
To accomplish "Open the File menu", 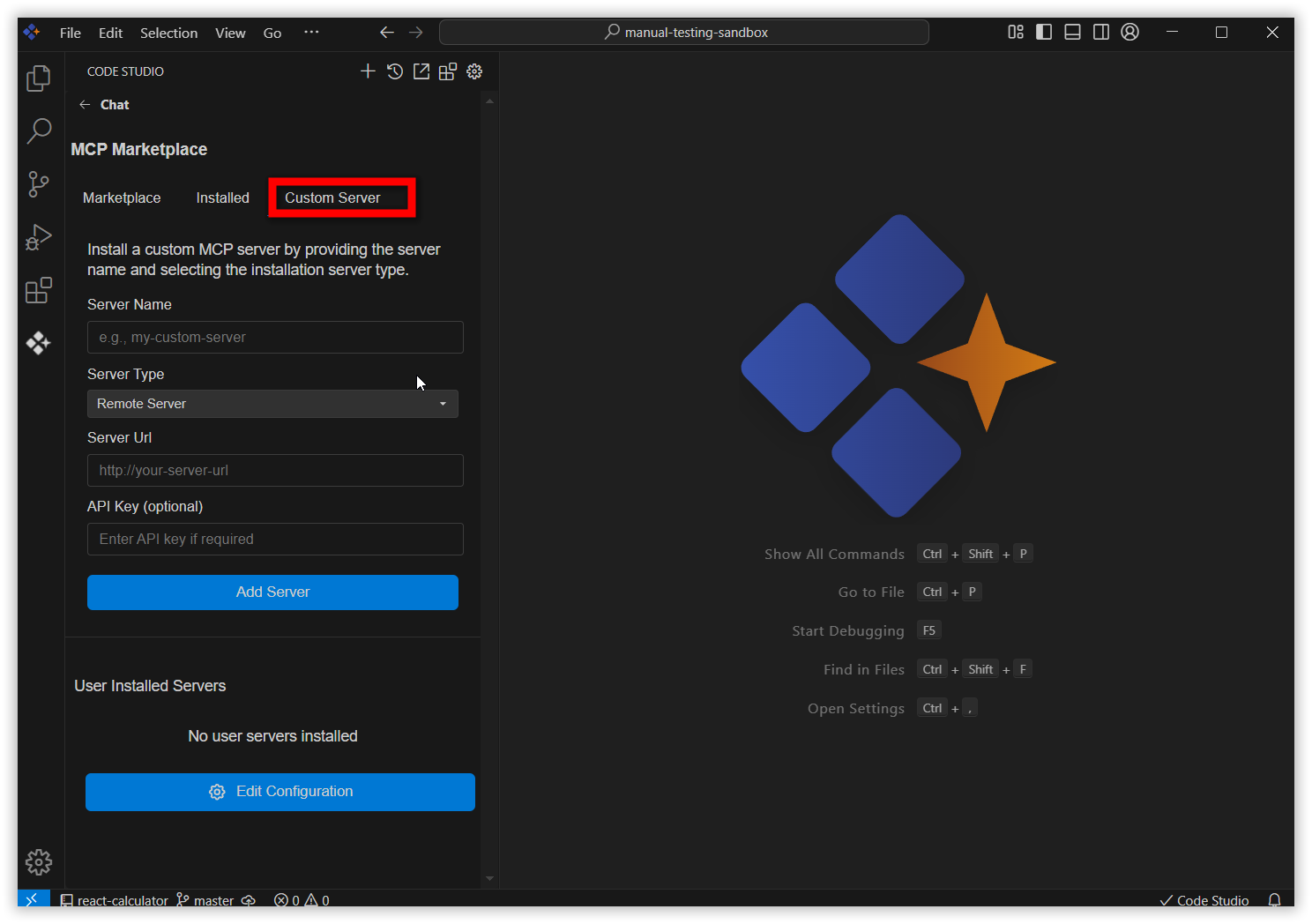I will click(71, 33).
